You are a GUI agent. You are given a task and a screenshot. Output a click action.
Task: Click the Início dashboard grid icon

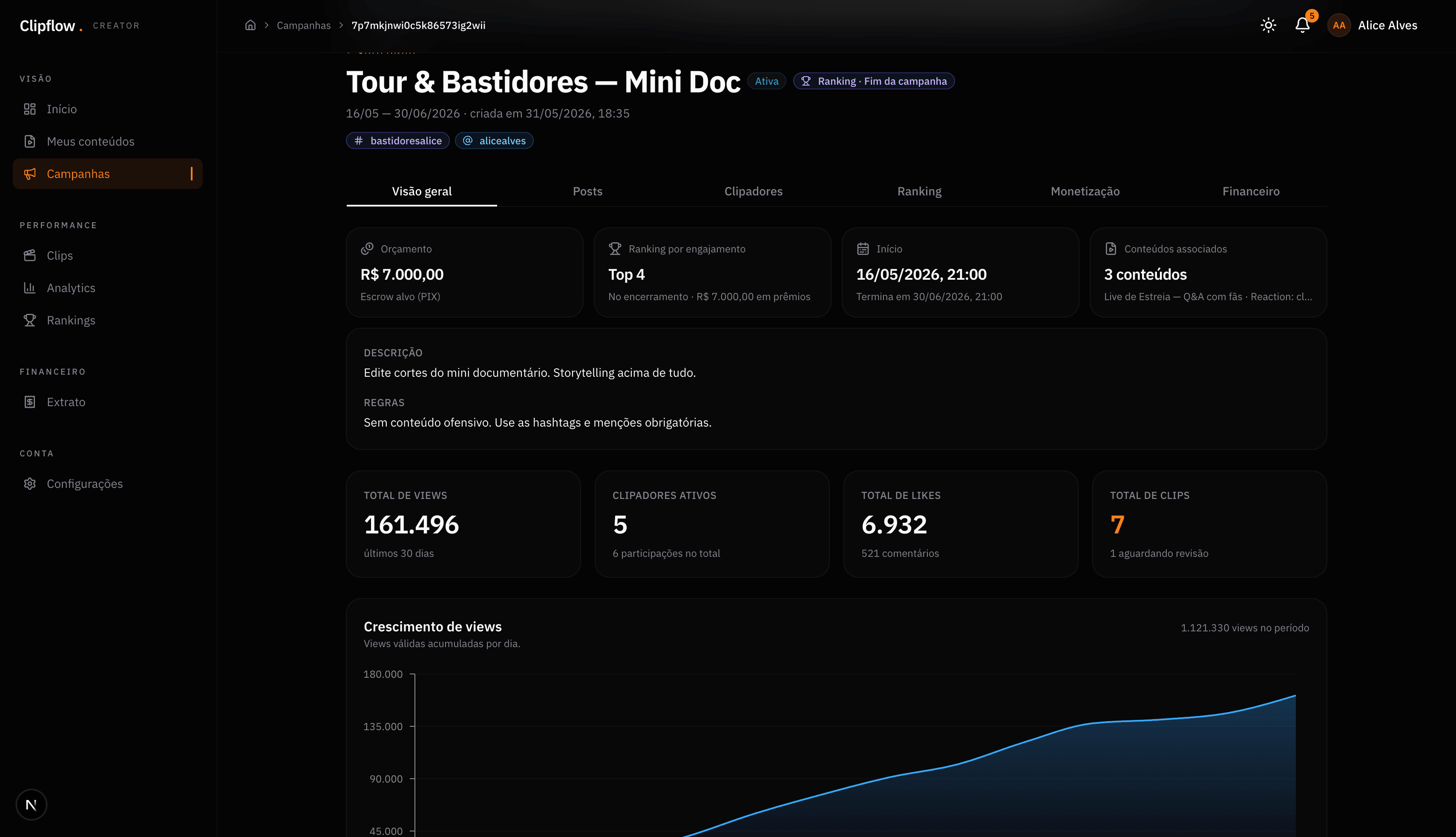pyautogui.click(x=30, y=109)
